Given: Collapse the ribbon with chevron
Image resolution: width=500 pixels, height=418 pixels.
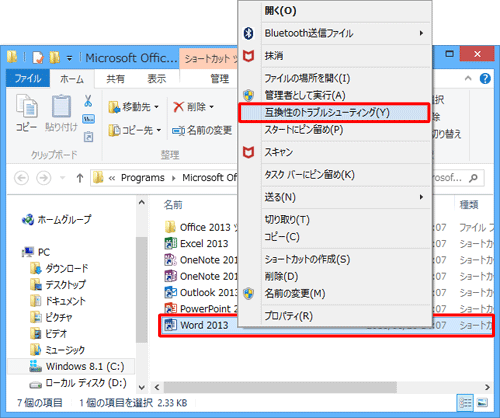Looking at the screenshot, I should (x=468, y=78).
